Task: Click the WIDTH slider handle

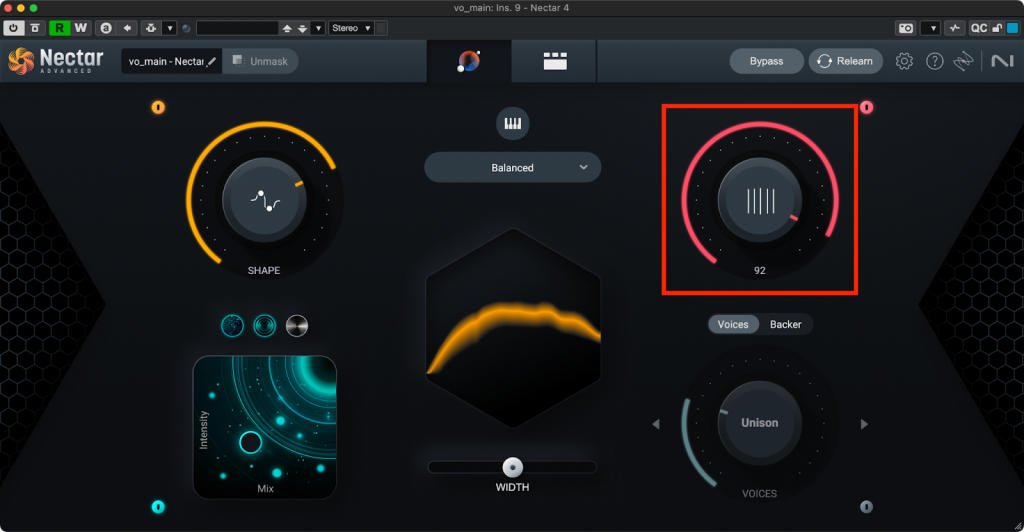Action: (512, 466)
